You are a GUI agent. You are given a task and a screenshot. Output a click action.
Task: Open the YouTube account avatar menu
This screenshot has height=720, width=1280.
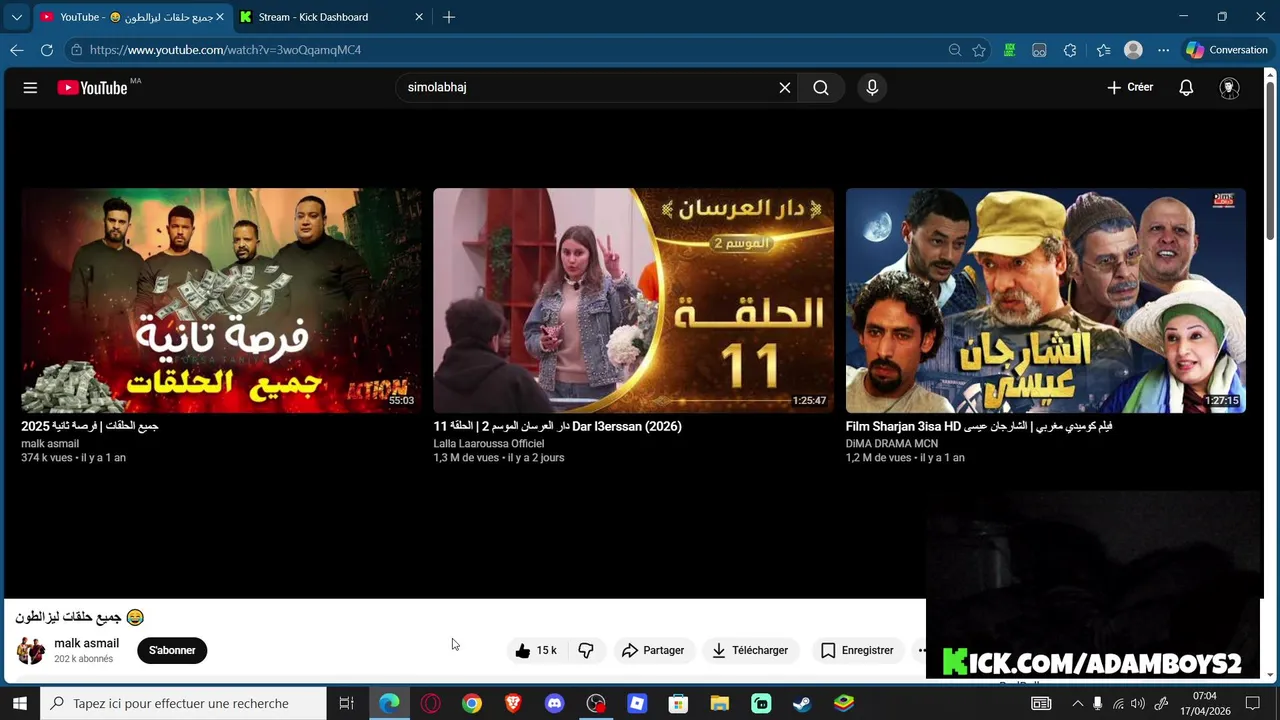tap(1230, 88)
